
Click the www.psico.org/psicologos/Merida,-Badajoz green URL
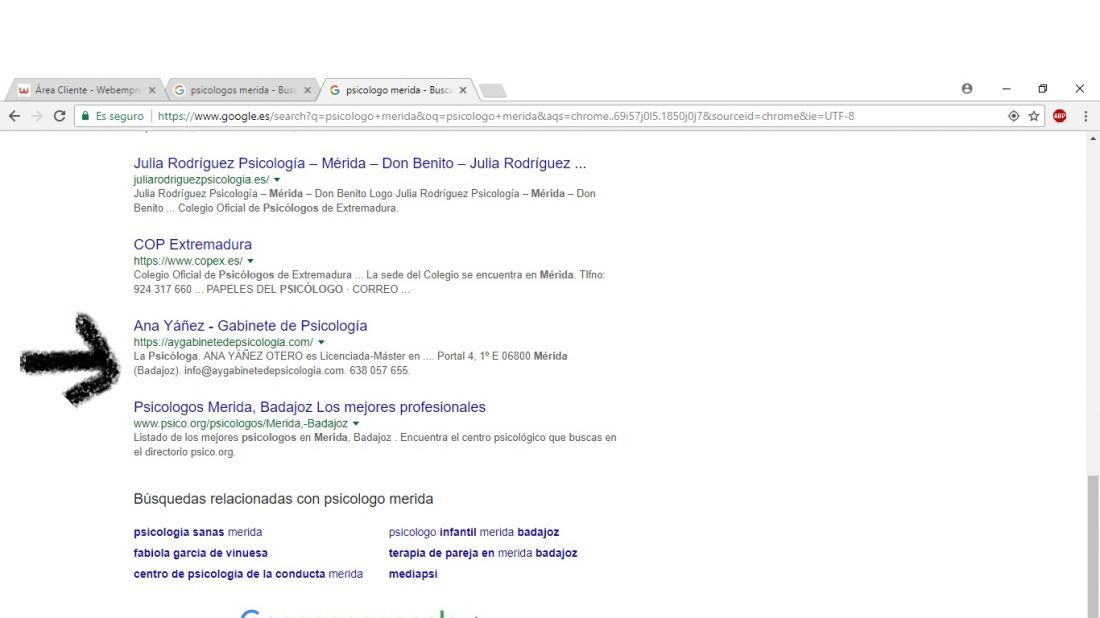[241, 424]
